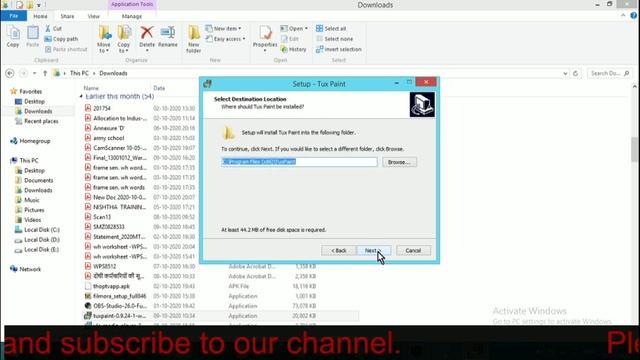Click Invert selection in the ribbon
Viewport: 640px width, 360px height.
tap(339, 49)
